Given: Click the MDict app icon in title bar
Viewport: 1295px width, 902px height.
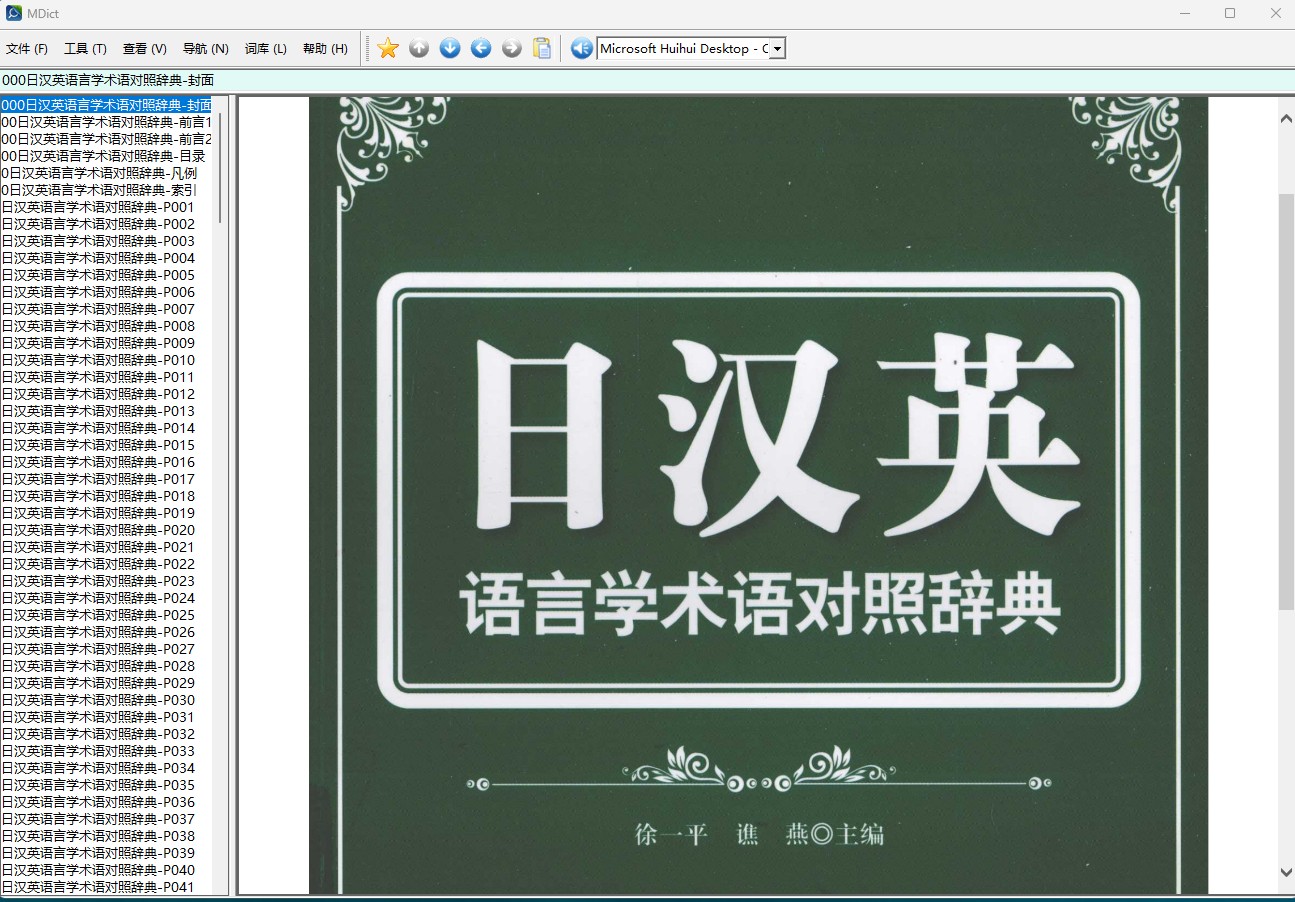Looking at the screenshot, I should click(14, 13).
